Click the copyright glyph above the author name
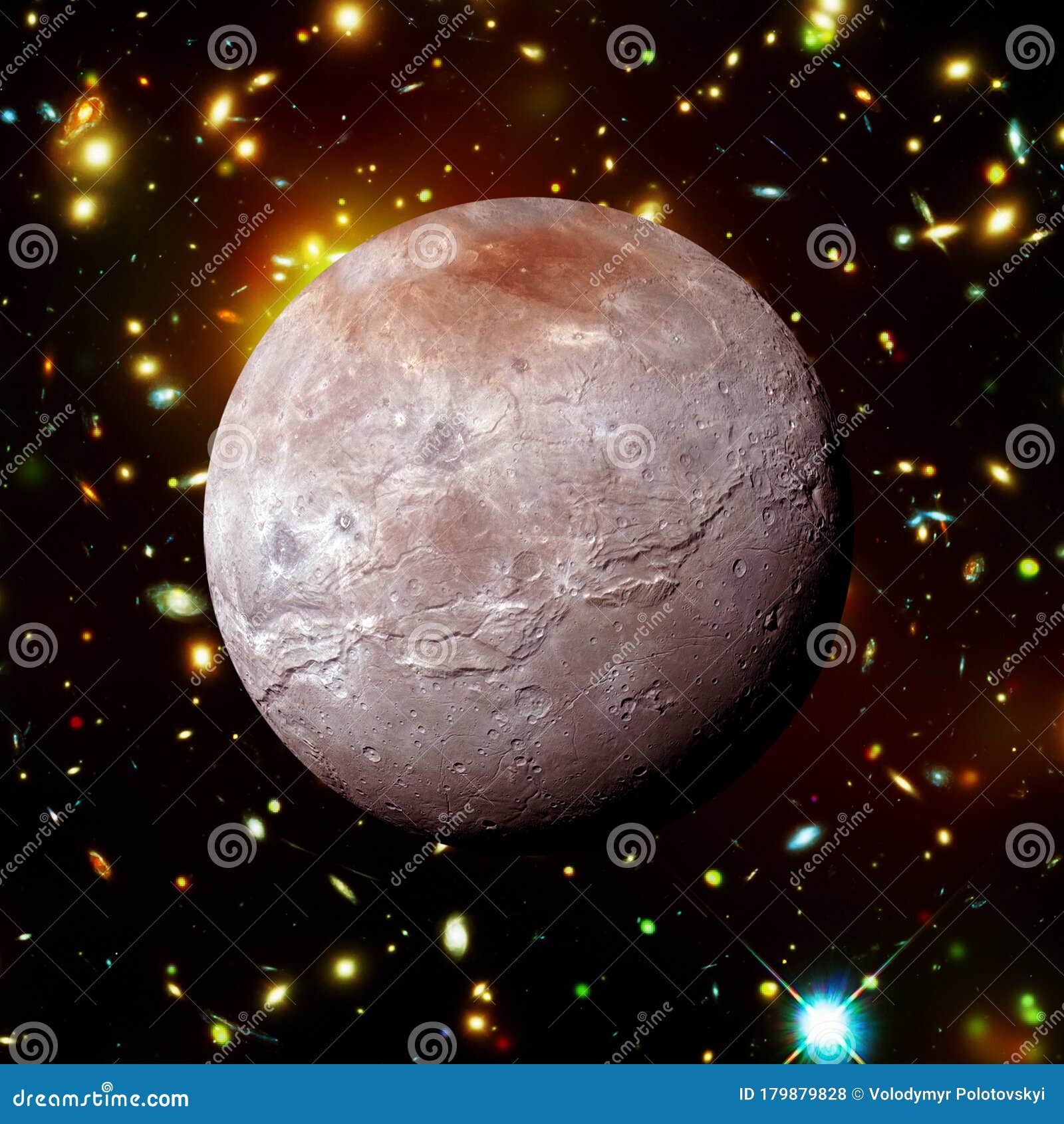 (x=858, y=1093)
